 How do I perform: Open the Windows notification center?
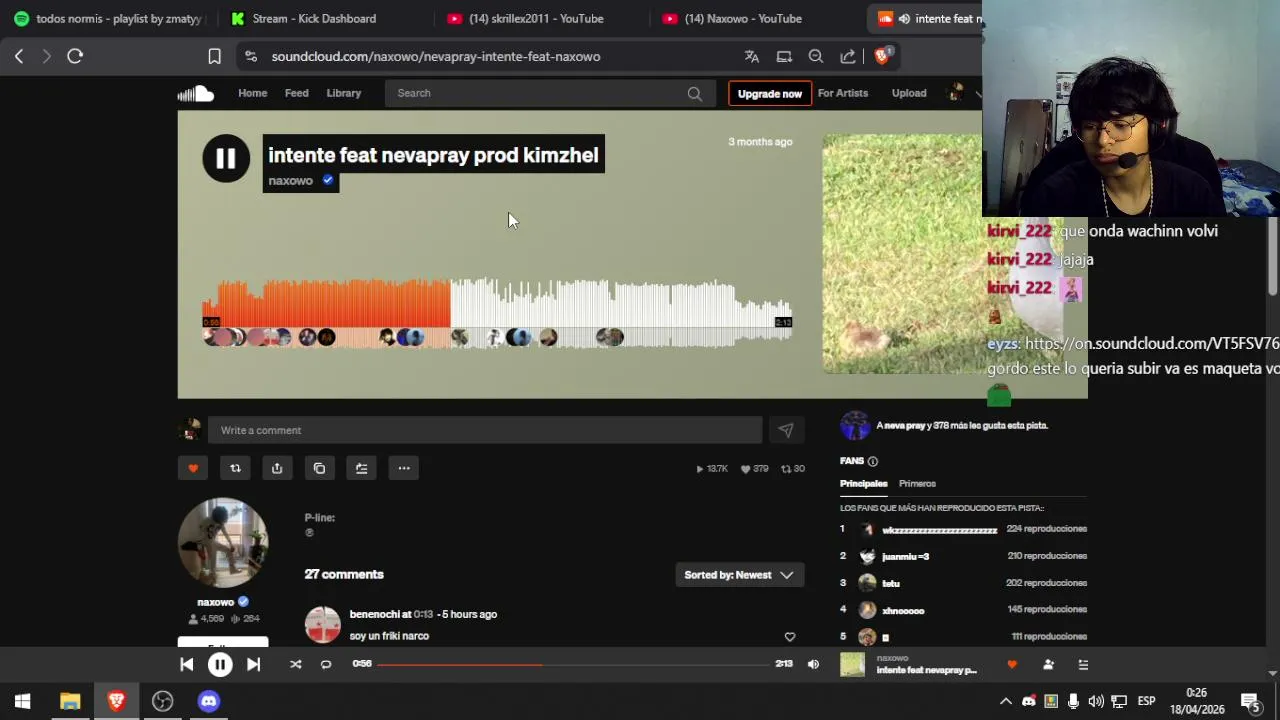click(x=1250, y=701)
